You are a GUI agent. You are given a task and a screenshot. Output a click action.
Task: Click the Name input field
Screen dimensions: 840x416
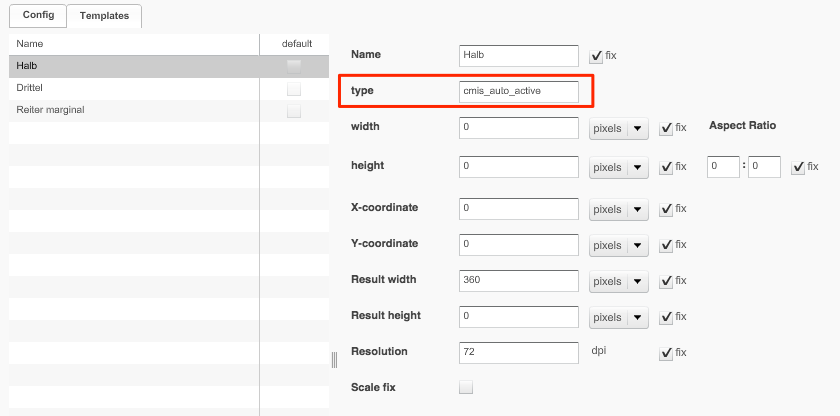click(x=519, y=56)
